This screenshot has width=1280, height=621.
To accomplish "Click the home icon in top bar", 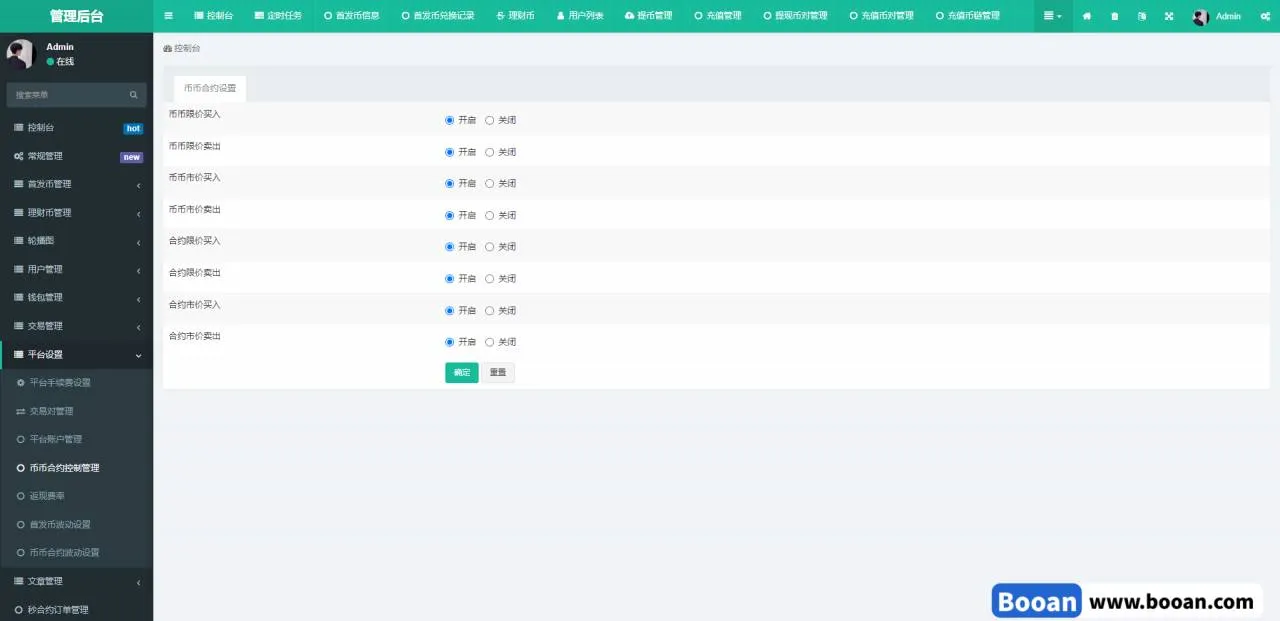I will pyautogui.click(x=1087, y=16).
